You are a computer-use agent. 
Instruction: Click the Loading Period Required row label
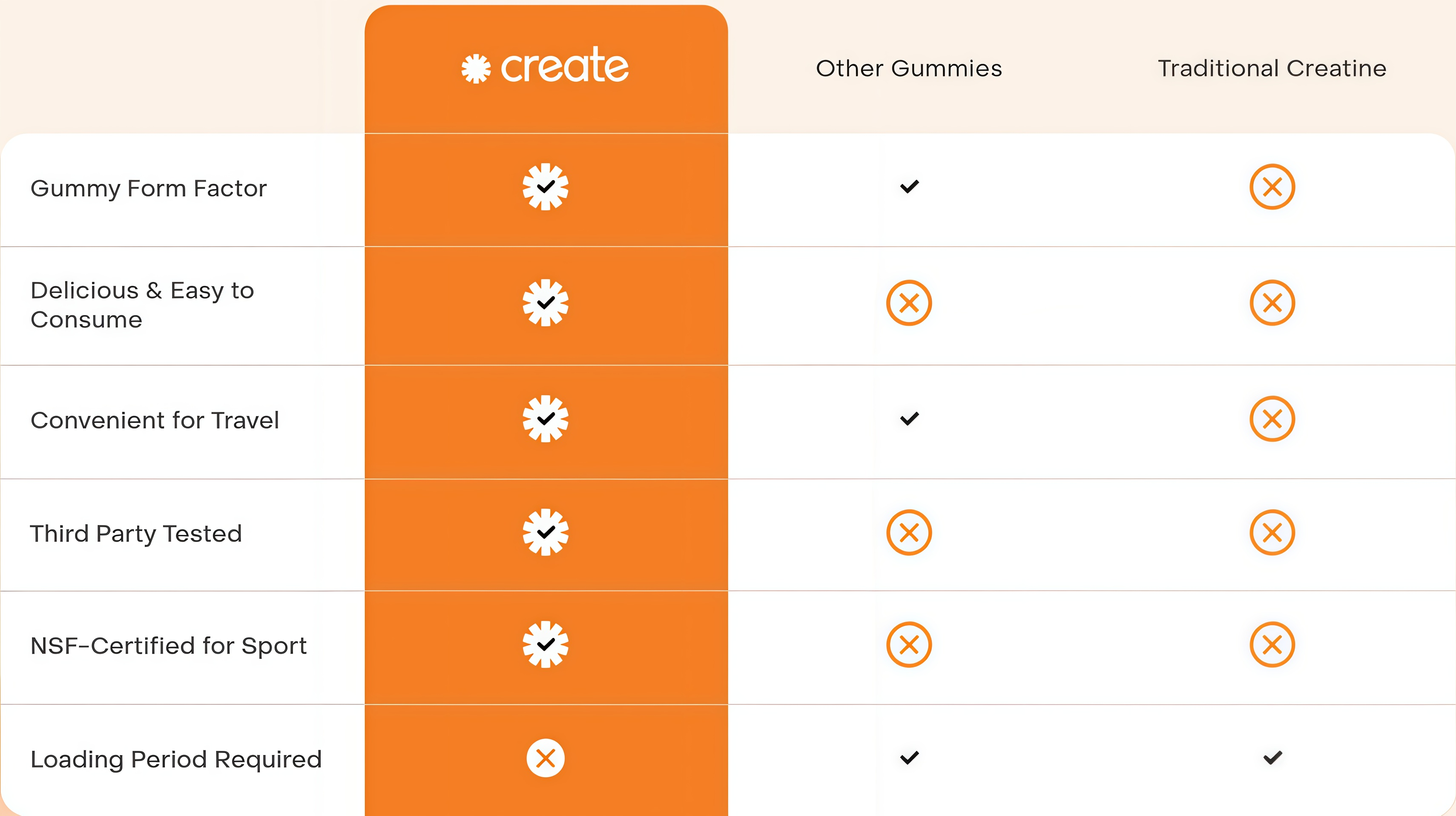point(176,759)
